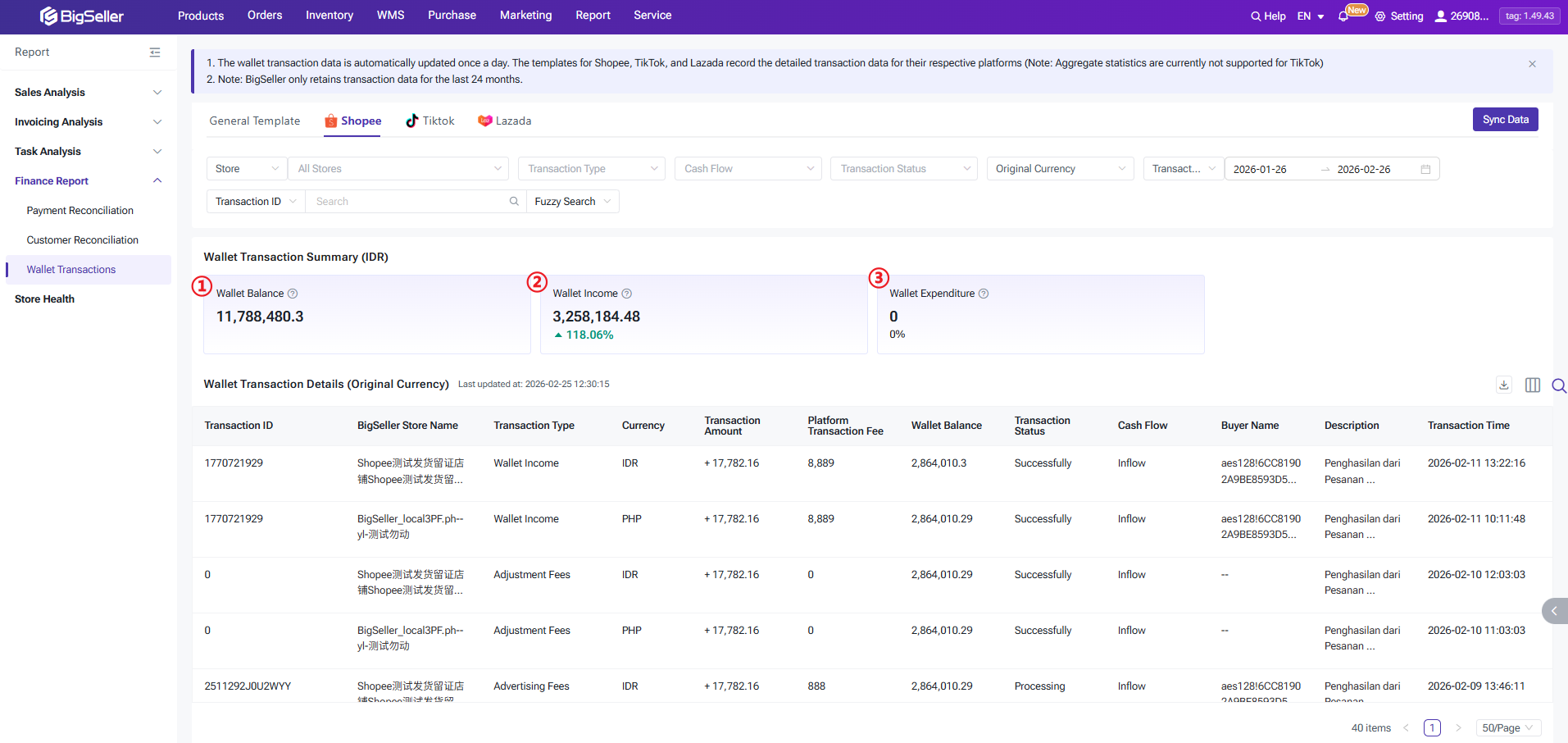Collapse the Report sidebar menu icon
Image resolution: width=1568 pixels, height=743 pixels.
click(155, 52)
